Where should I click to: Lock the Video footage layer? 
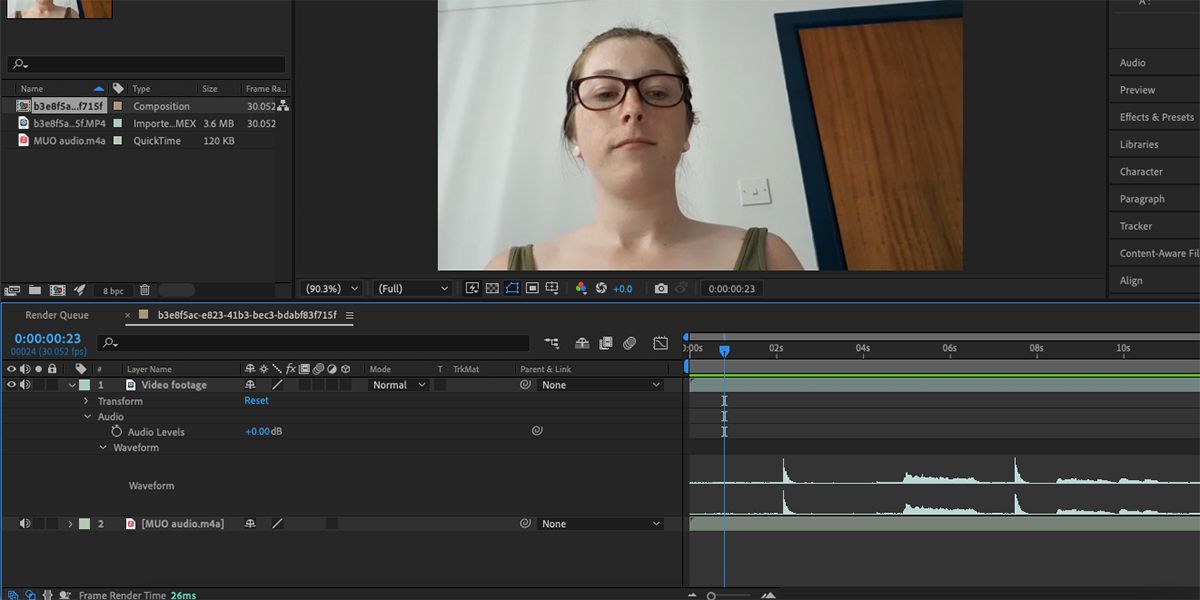click(x=52, y=384)
